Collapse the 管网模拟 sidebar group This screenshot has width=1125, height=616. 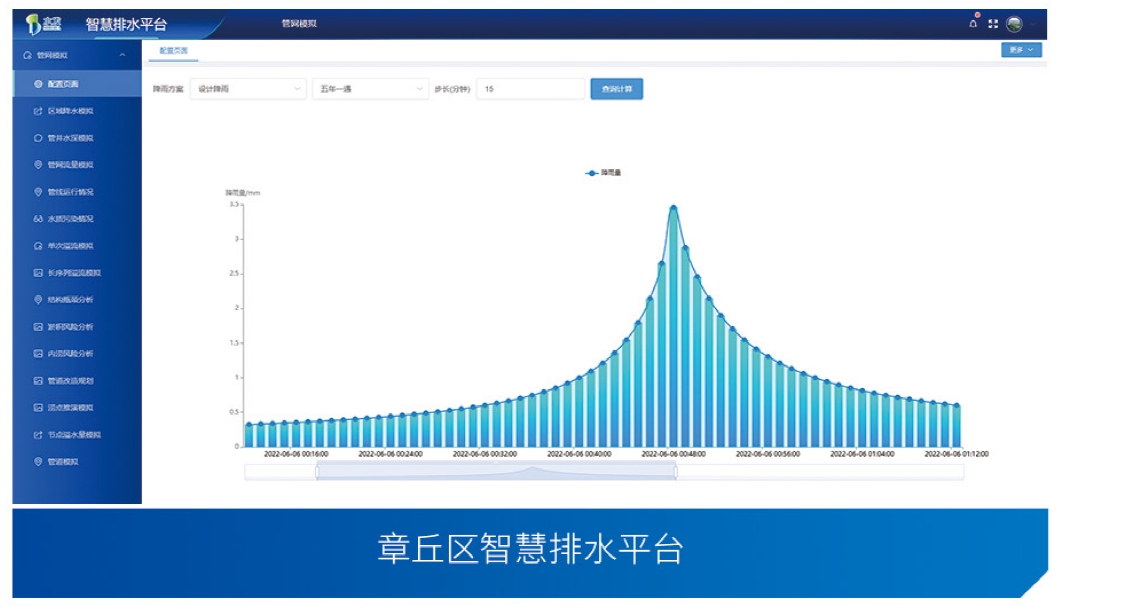[122, 55]
